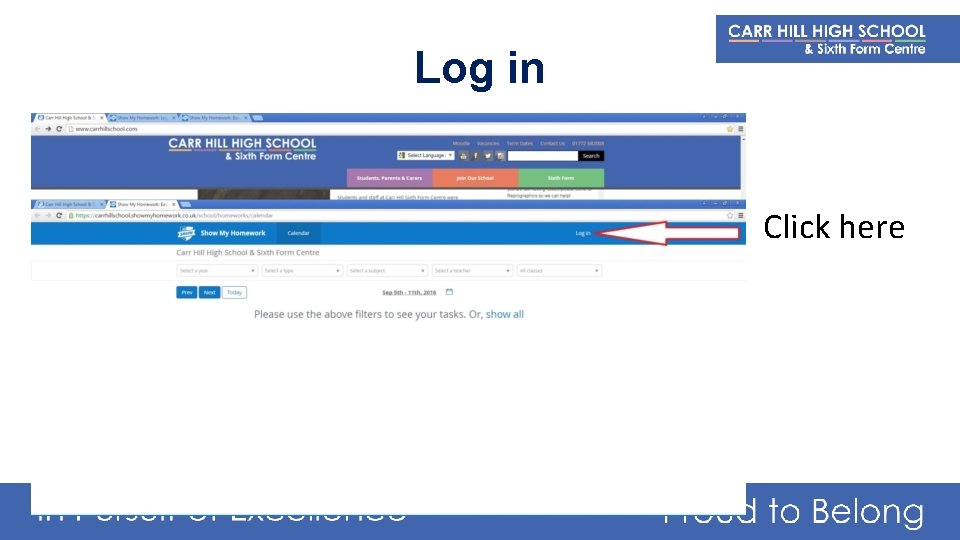The height and width of the screenshot is (540, 960).
Task: Click the Sep 5th - 11th, 2016 date range
Action: coord(409,293)
